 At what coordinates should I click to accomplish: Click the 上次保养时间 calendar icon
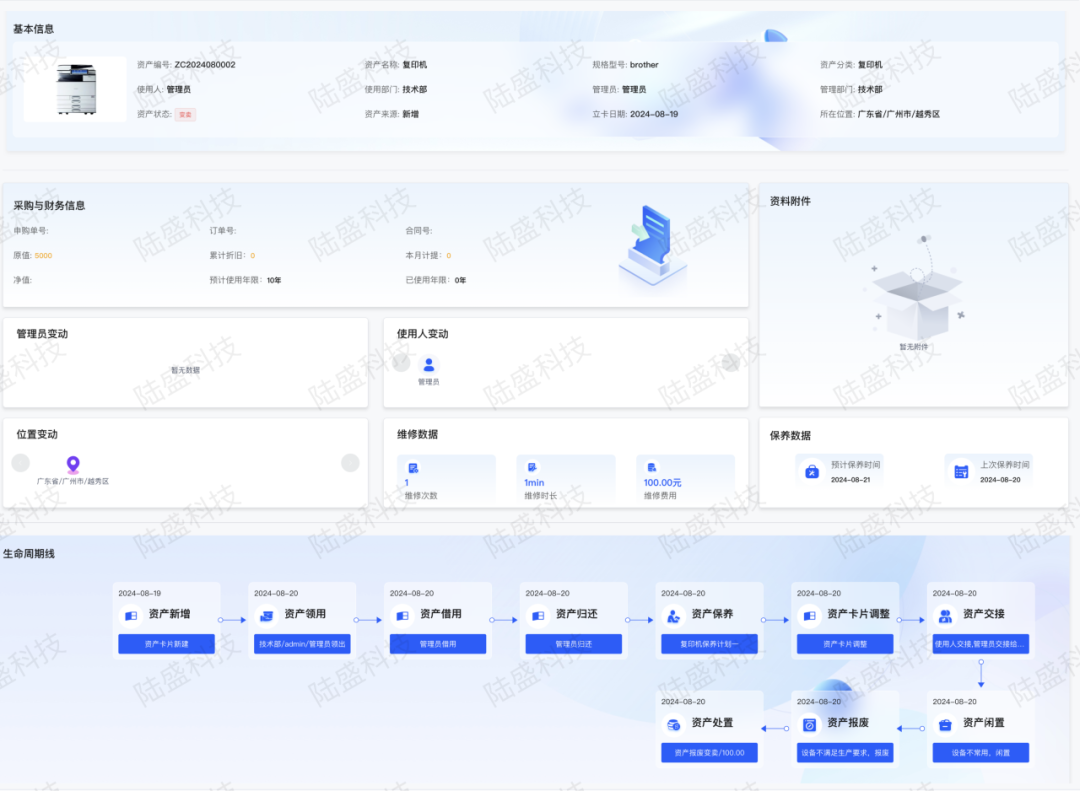click(x=961, y=471)
